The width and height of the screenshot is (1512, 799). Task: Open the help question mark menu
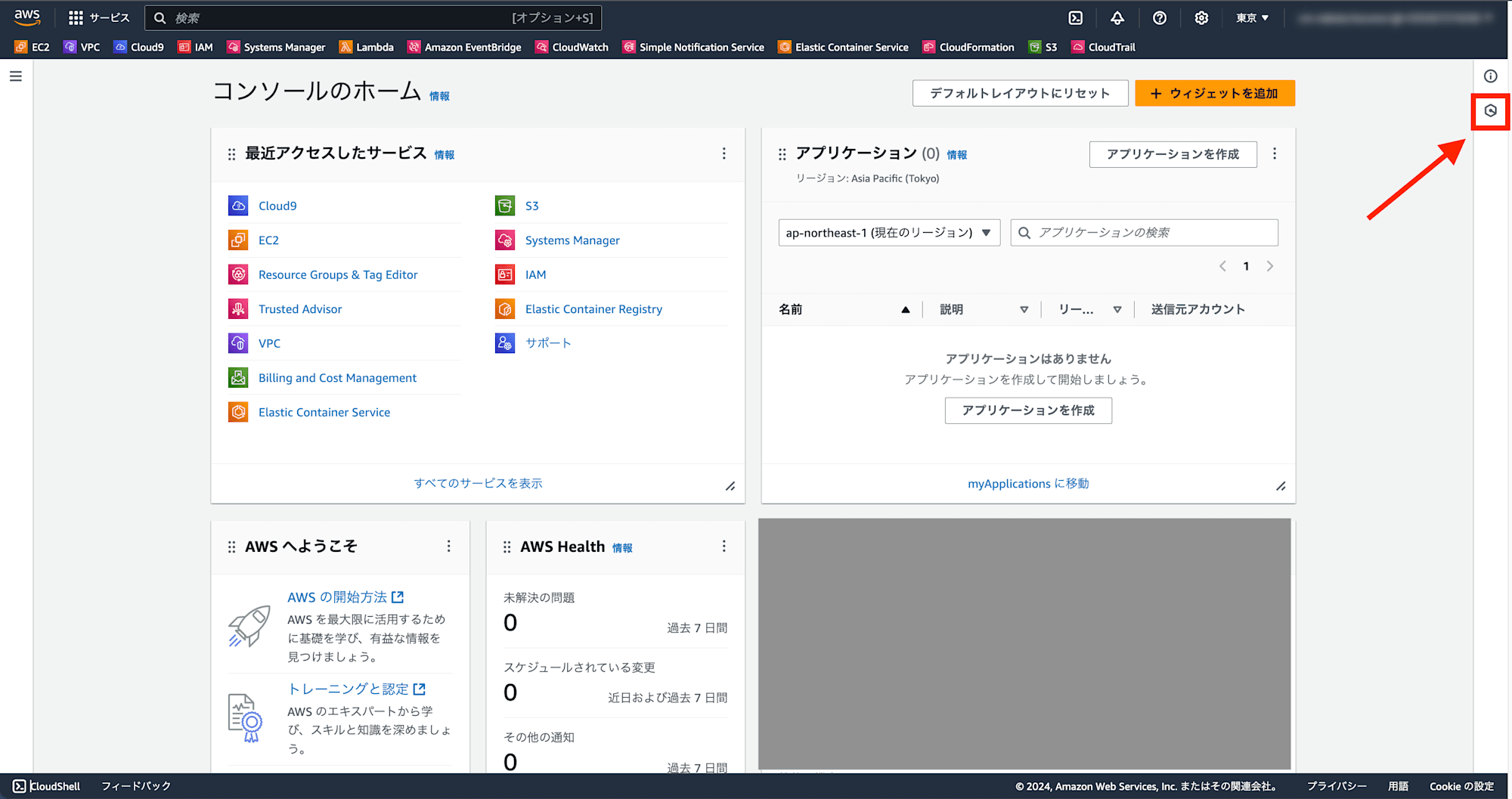[x=1160, y=17]
